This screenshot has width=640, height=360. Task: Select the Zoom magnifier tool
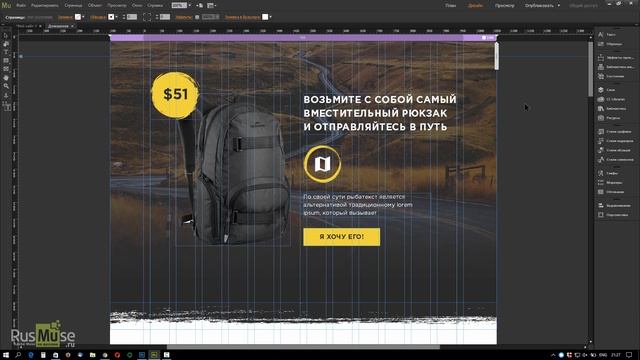[x=6, y=86]
